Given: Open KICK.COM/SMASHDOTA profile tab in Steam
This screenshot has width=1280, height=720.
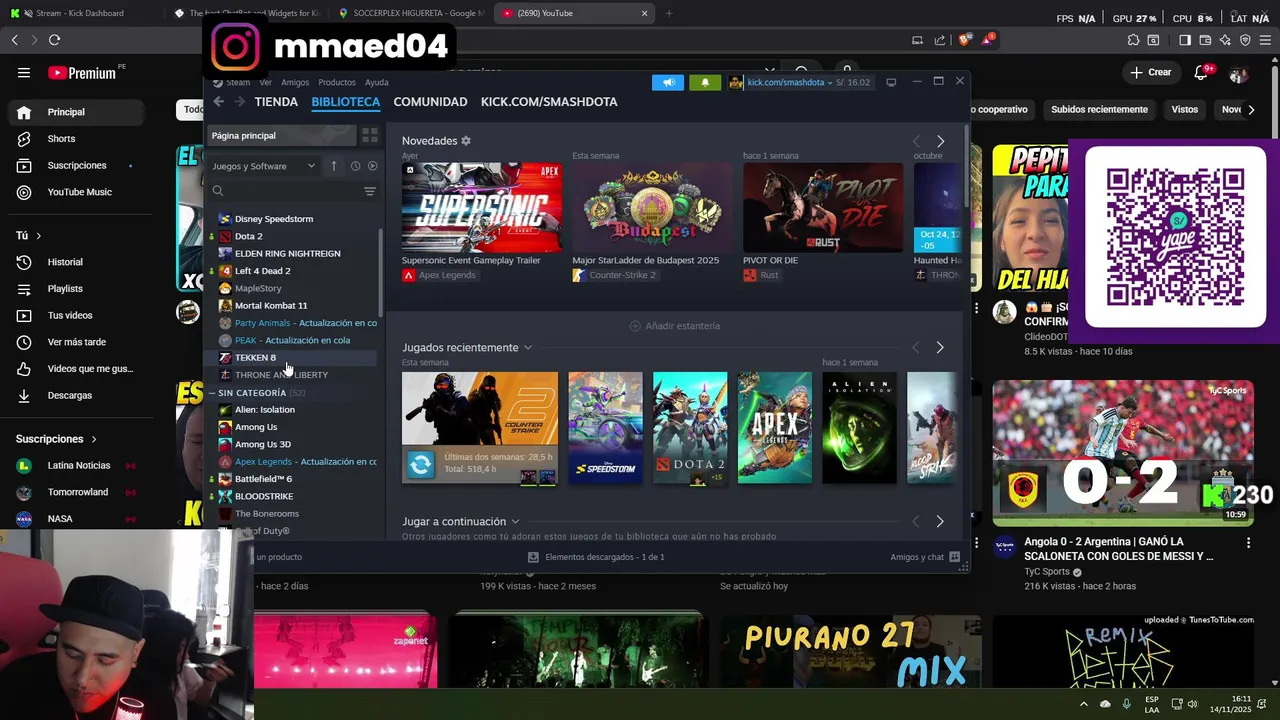Looking at the screenshot, I should point(549,102).
